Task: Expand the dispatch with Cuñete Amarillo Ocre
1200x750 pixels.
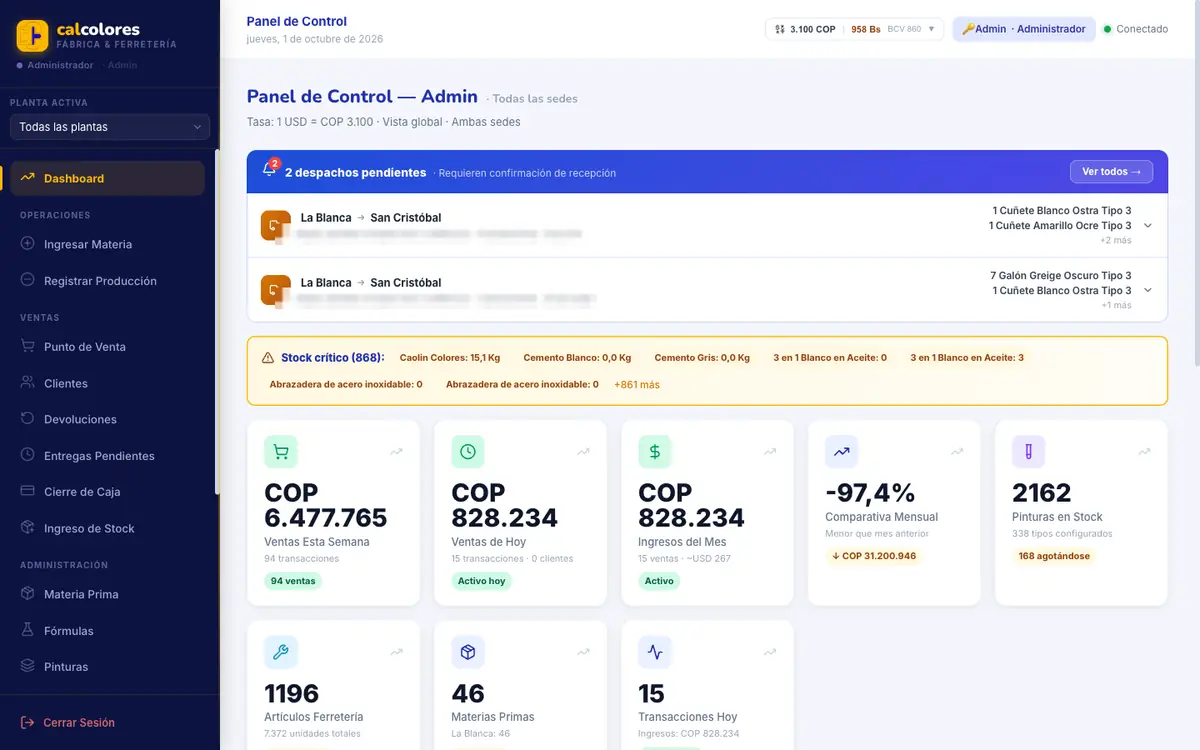Action: pos(1148,226)
